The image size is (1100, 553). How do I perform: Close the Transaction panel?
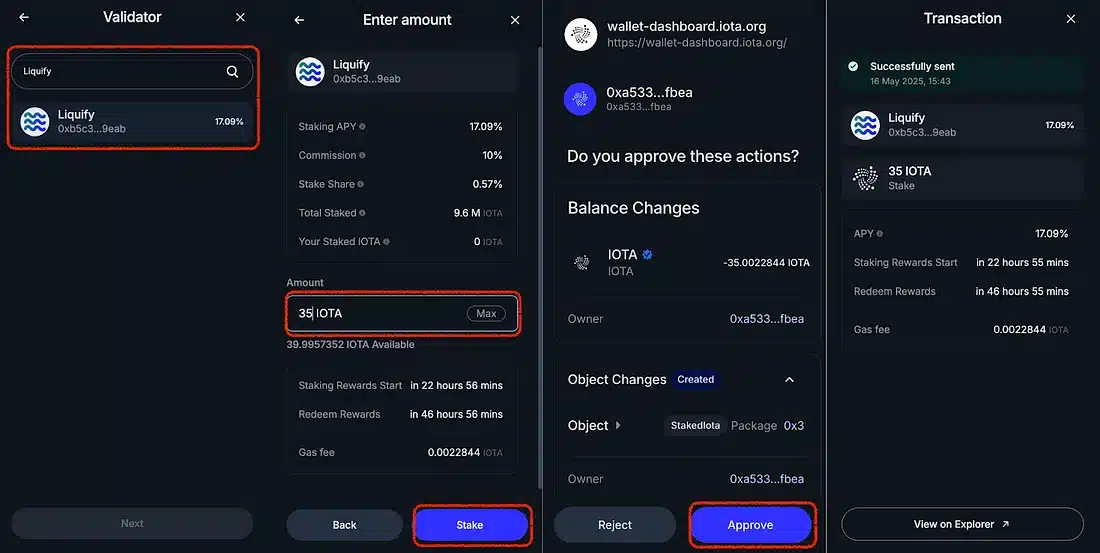point(1071,19)
